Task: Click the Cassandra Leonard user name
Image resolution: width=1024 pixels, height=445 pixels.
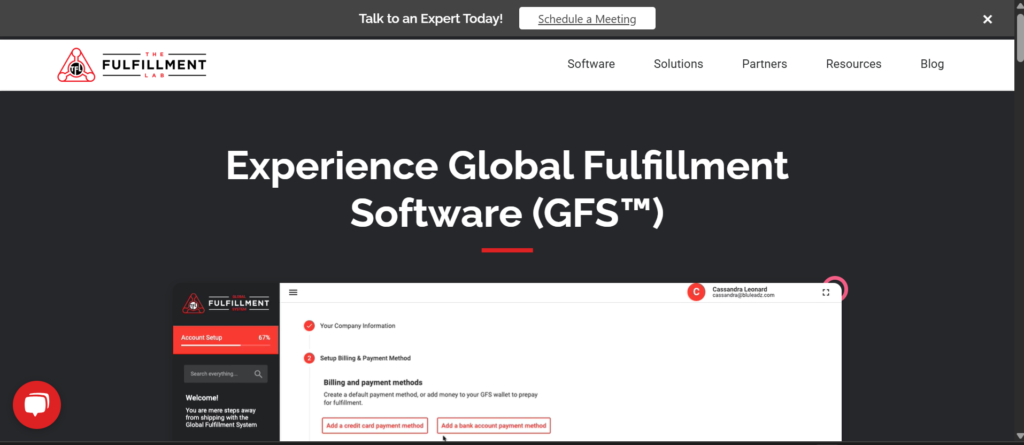Action: (x=739, y=289)
